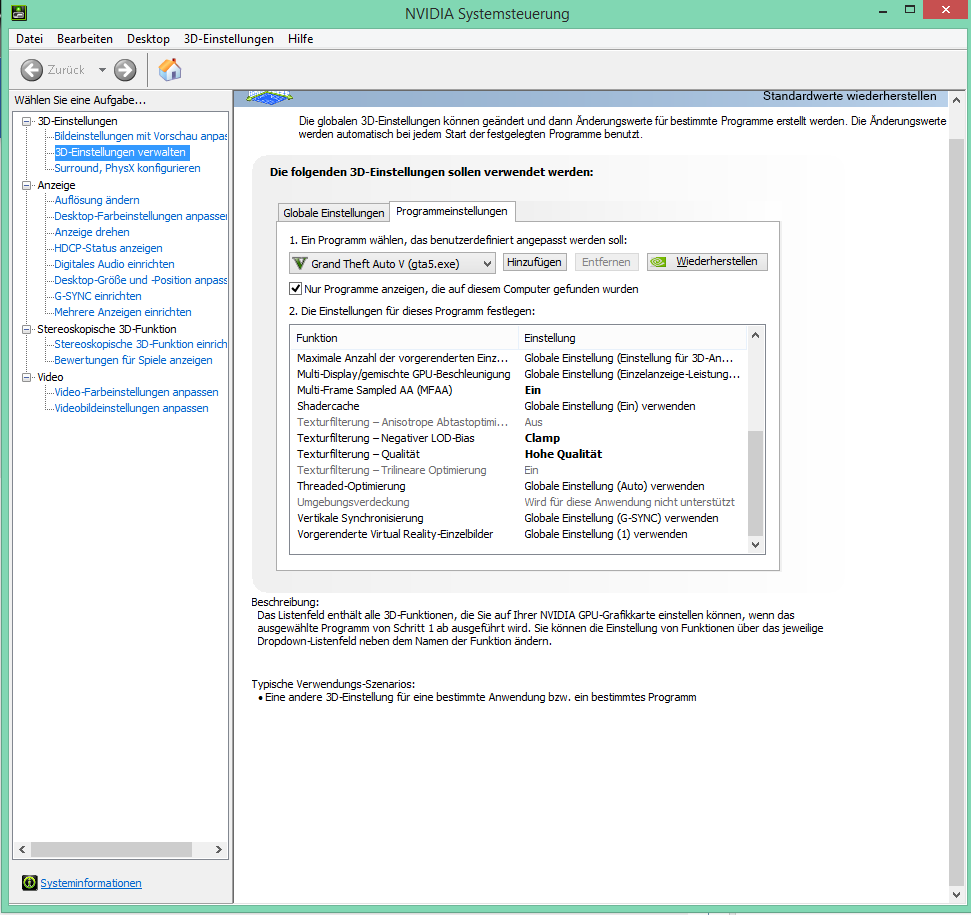The image size is (971, 915).
Task: Open Videobildeinstellungen anpassen
Action: (131, 409)
